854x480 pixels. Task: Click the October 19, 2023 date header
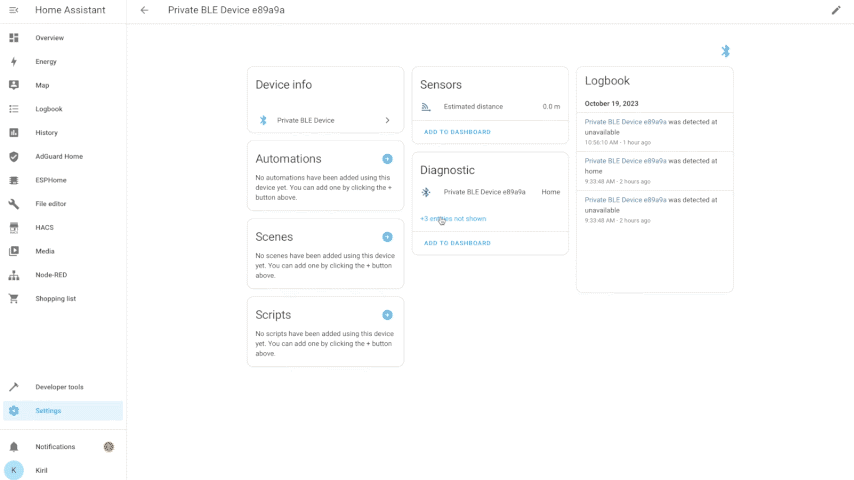[611, 104]
